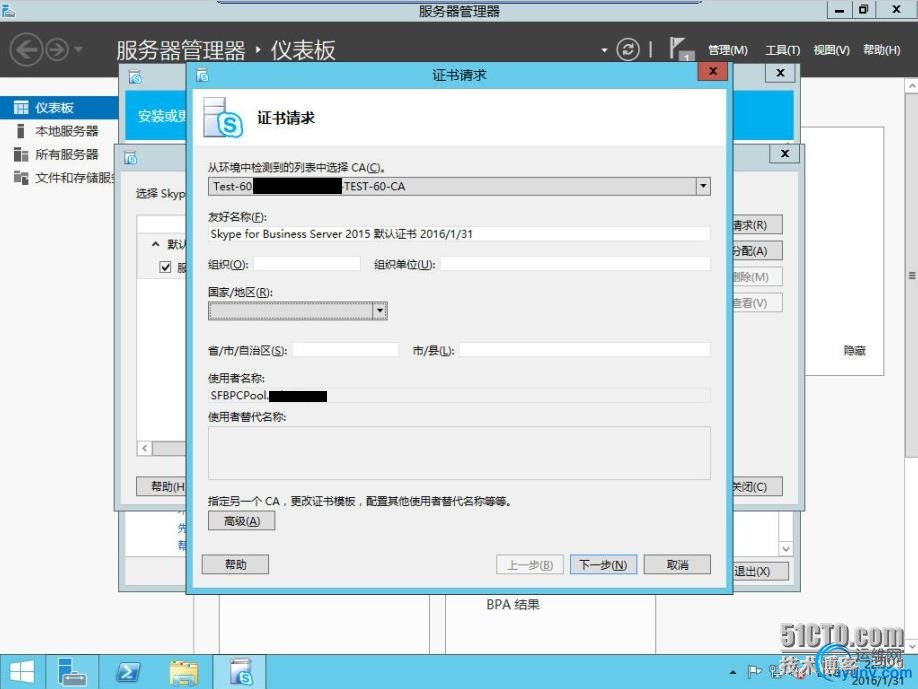Open the 国家/地区 dropdown
Screen dimensions: 918x689
pos(380,310)
